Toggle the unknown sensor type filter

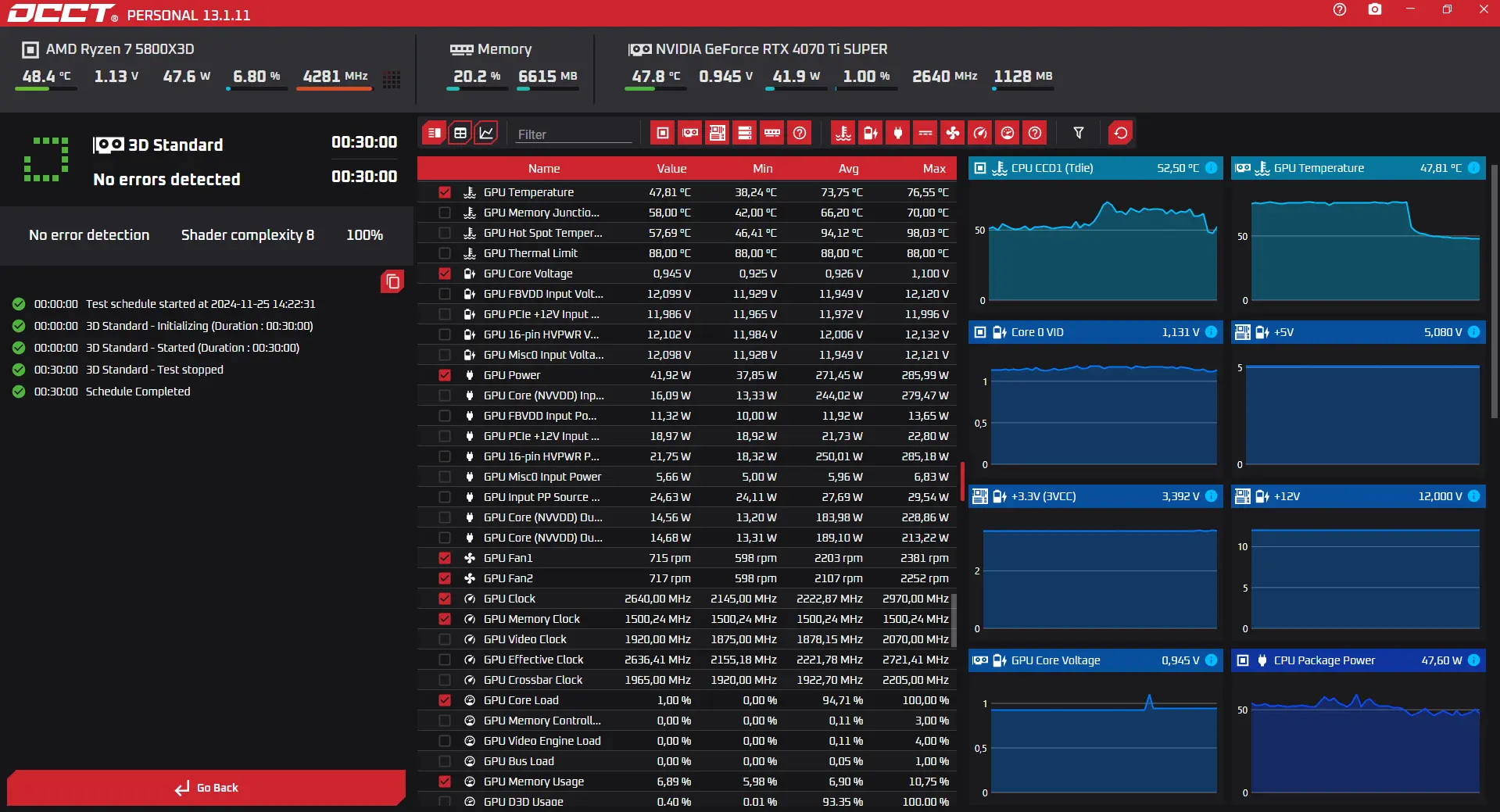1035,133
